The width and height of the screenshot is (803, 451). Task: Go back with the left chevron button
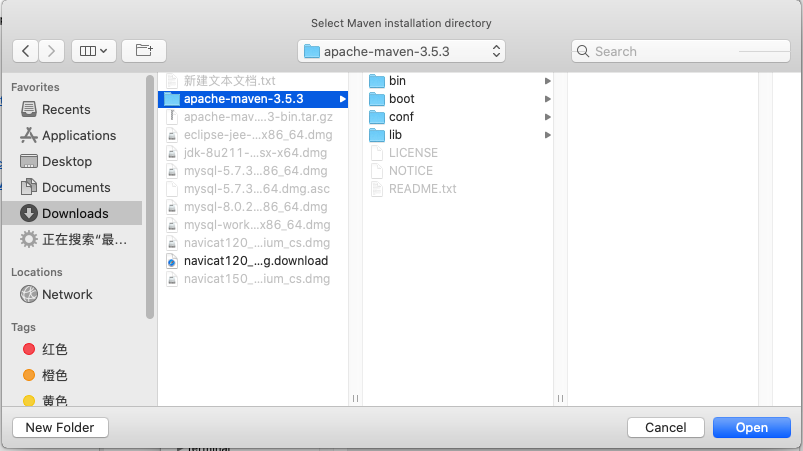click(x=26, y=51)
